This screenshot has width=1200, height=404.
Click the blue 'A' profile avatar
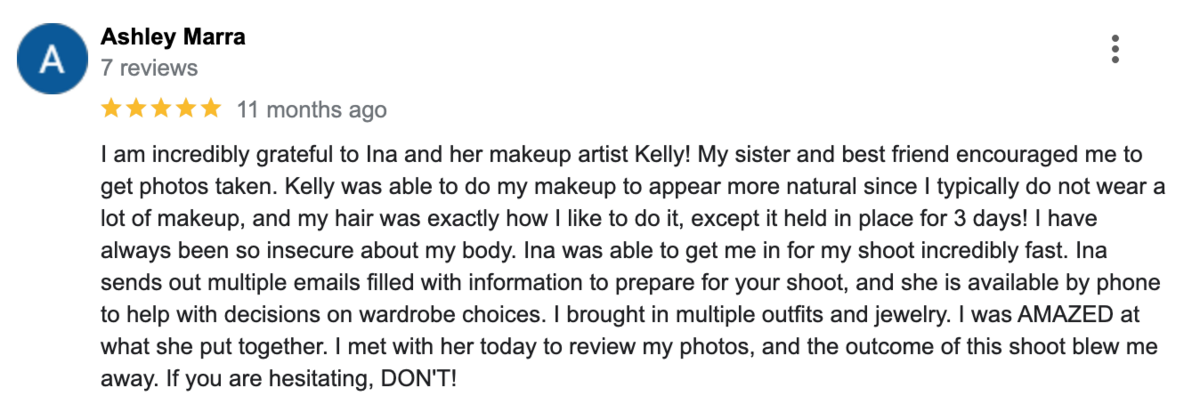click(51, 59)
